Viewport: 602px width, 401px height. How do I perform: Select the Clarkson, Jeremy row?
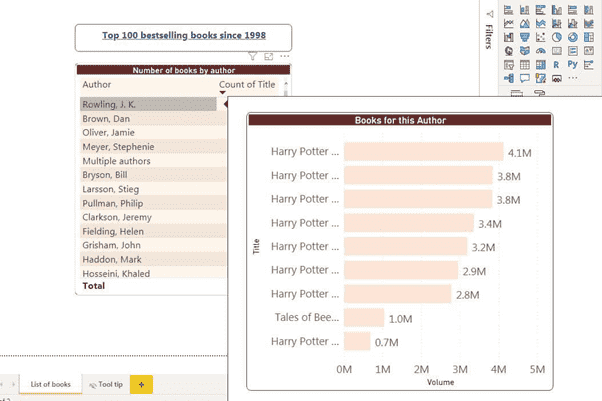[x=153, y=217]
